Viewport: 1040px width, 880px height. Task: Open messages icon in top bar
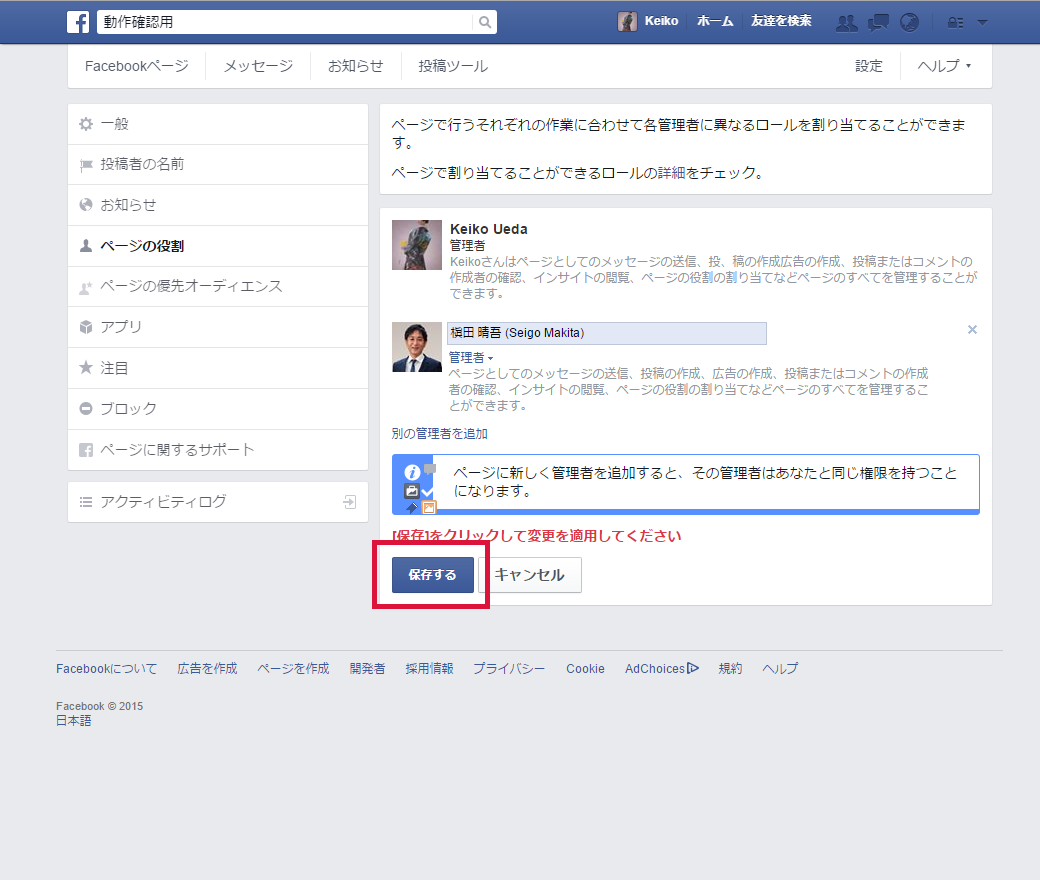click(x=878, y=23)
